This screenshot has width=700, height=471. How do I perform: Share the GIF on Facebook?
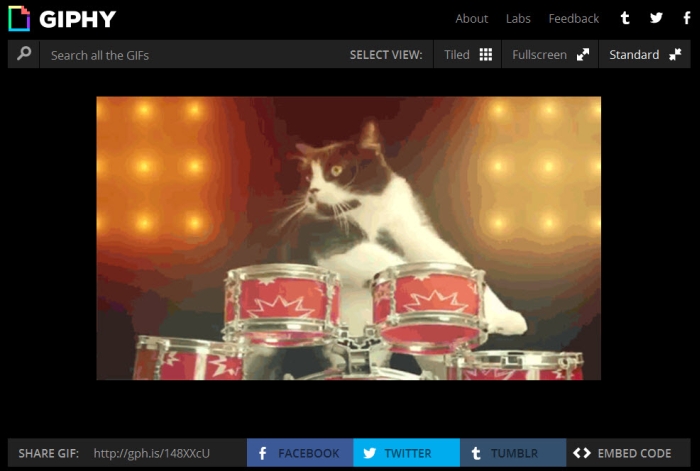(300, 453)
